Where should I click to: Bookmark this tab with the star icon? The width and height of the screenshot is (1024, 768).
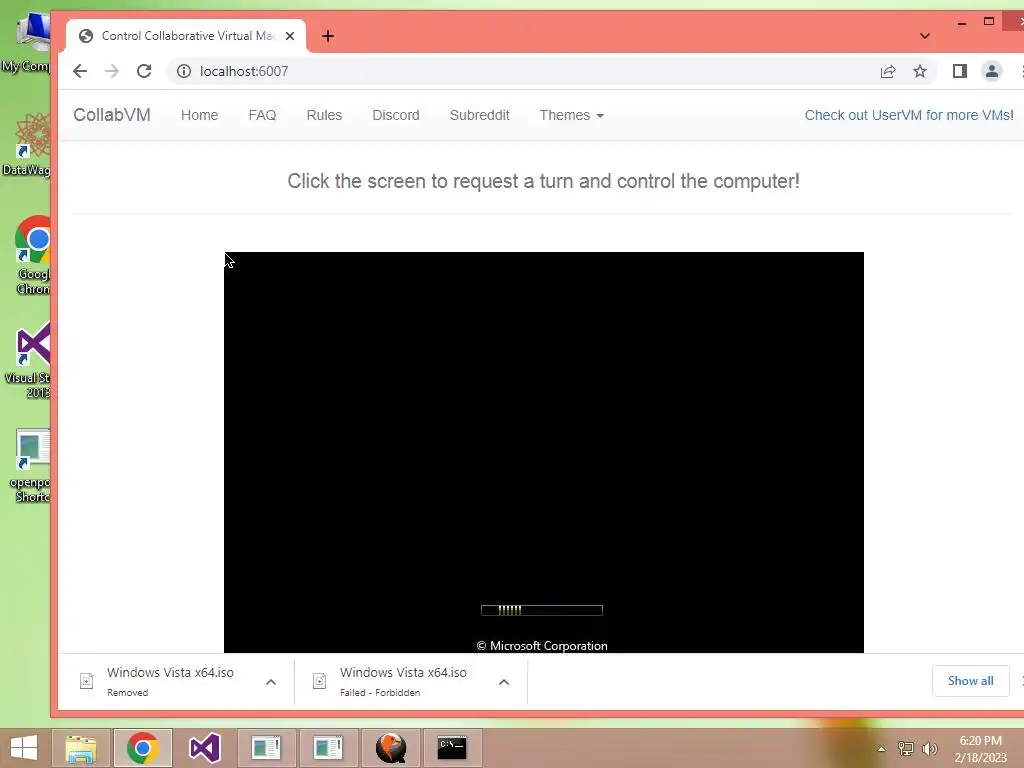pyautogui.click(x=920, y=71)
